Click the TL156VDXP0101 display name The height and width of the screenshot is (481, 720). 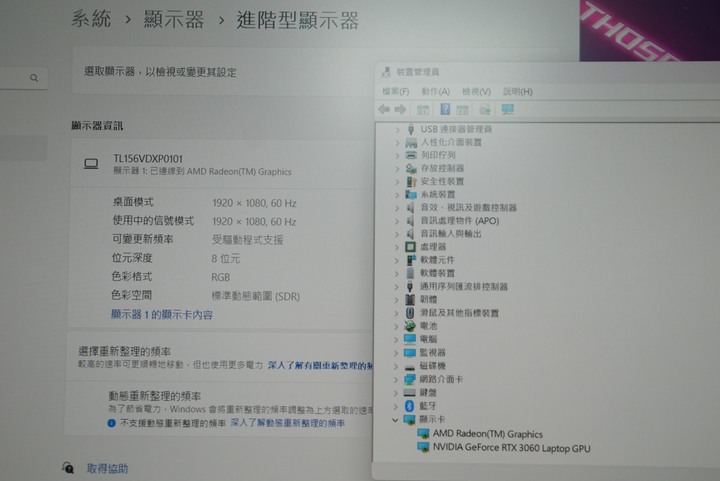[x=148, y=159]
